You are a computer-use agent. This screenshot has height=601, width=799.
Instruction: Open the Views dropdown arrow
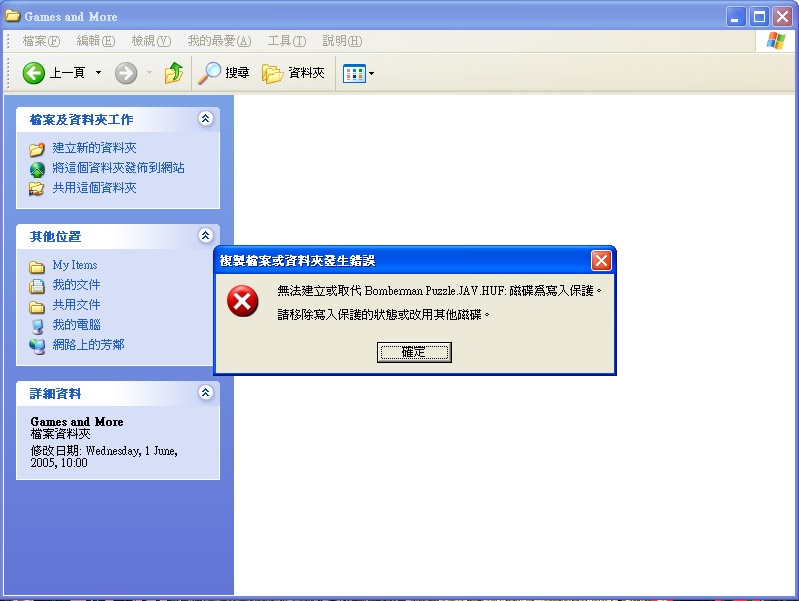tap(371, 73)
